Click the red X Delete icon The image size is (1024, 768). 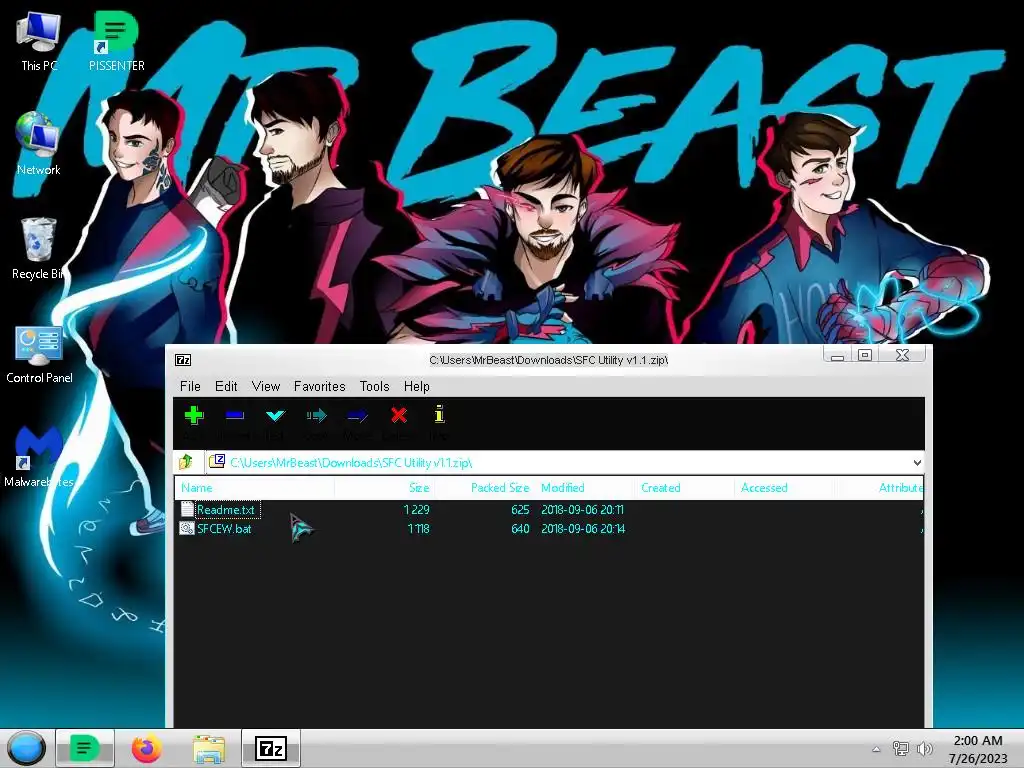click(x=398, y=415)
